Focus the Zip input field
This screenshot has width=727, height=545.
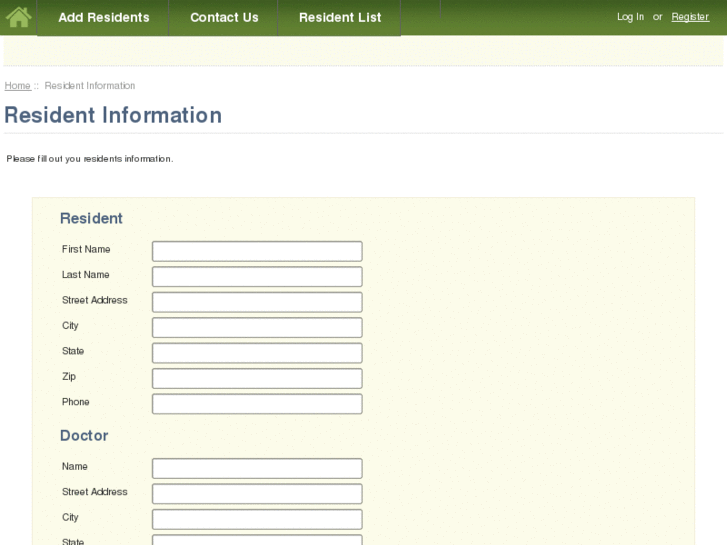pos(257,378)
